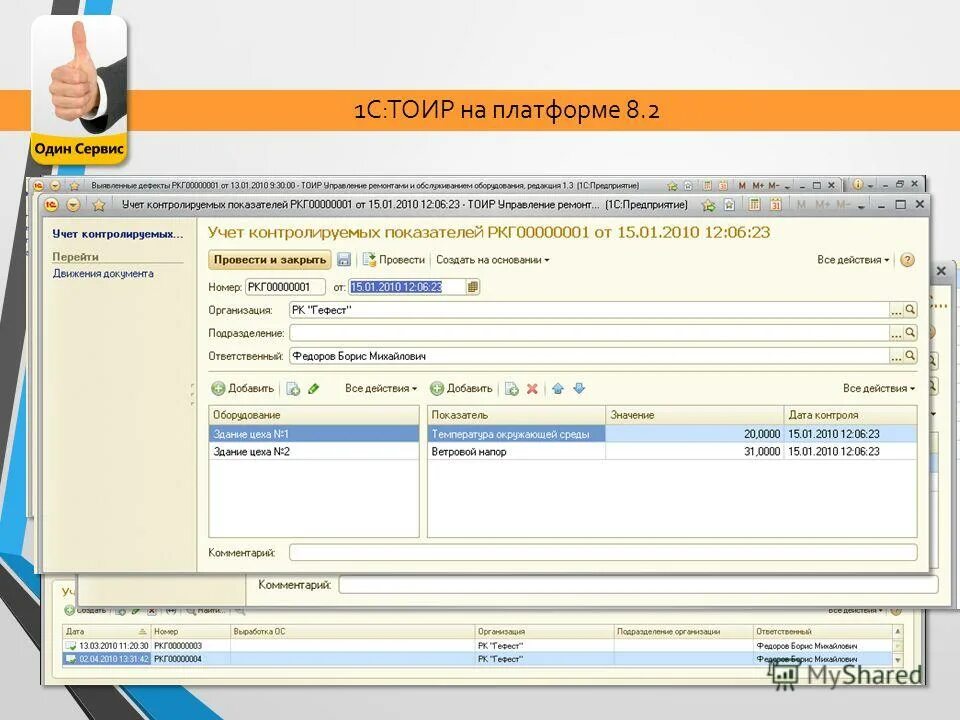Click the favorites star in front window title bar

(98, 204)
